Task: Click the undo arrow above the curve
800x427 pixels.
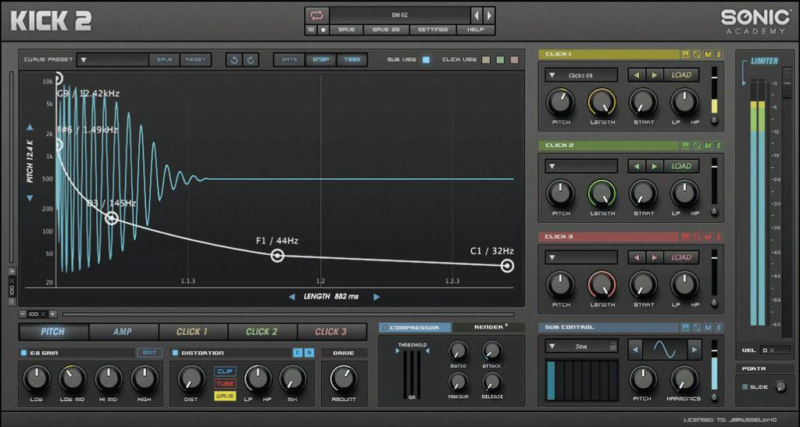Action: 233,60
